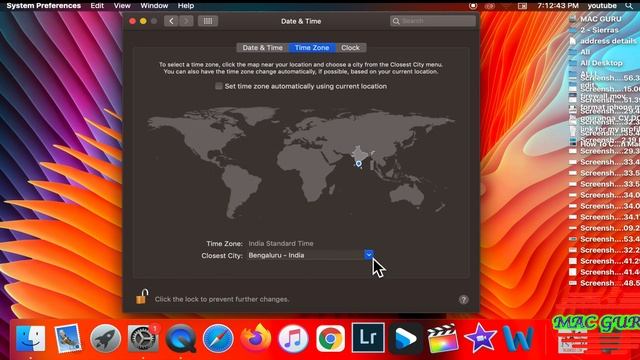Launch iTunes music icon in Dock
Screen dimensions: 640x360
click(293, 338)
